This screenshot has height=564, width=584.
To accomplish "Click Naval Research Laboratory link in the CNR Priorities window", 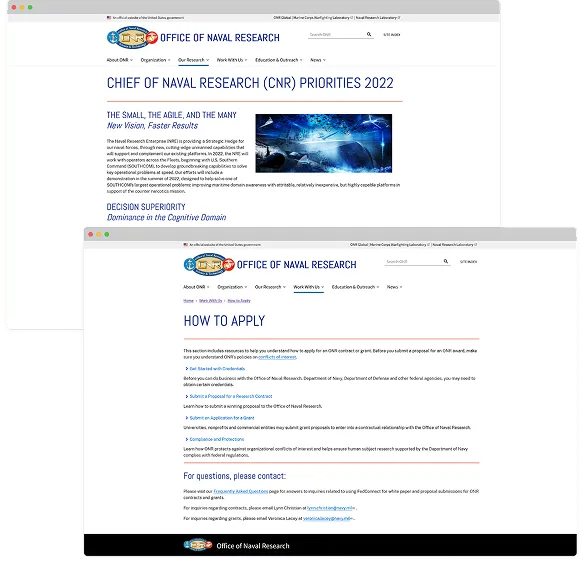I will (x=378, y=18).
